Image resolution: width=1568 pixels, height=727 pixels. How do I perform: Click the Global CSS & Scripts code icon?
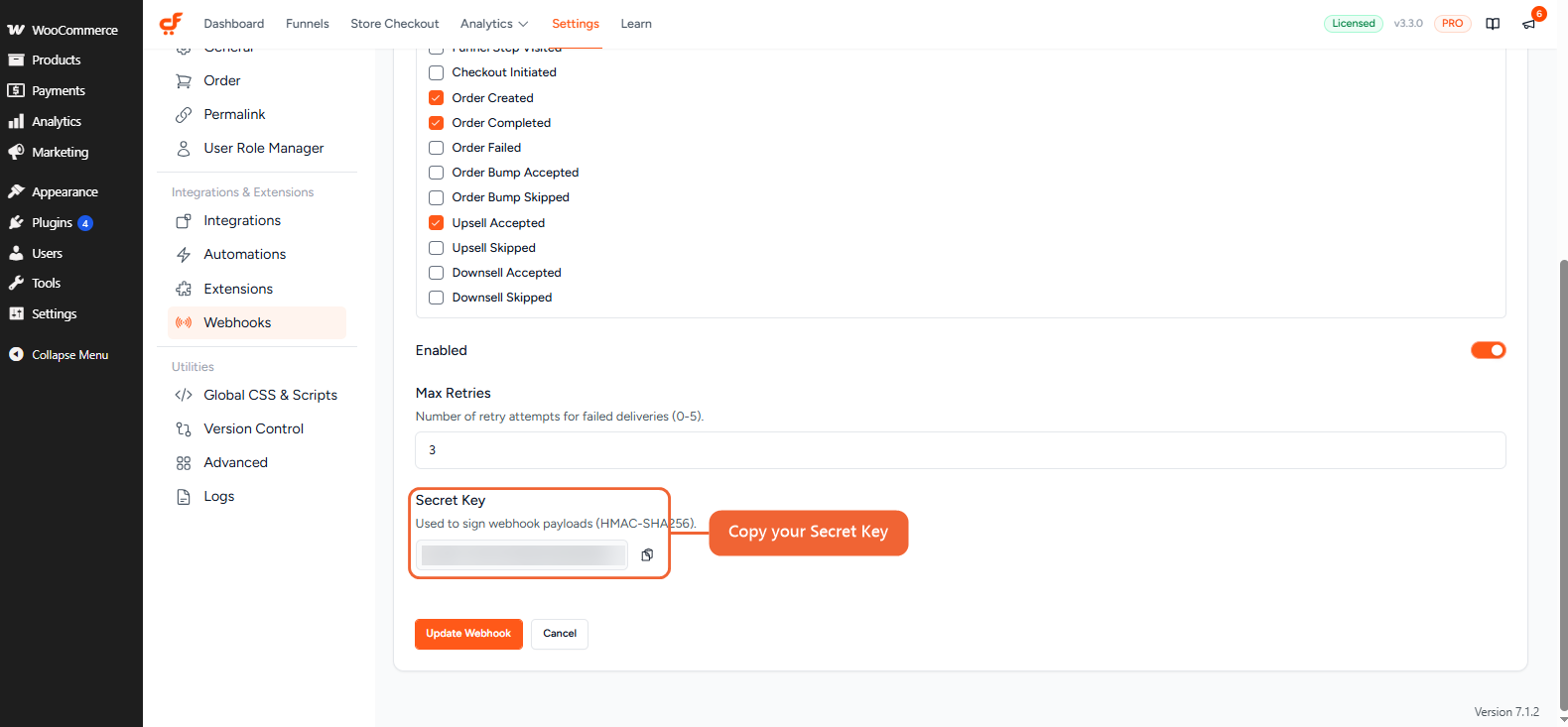click(x=184, y=396)
